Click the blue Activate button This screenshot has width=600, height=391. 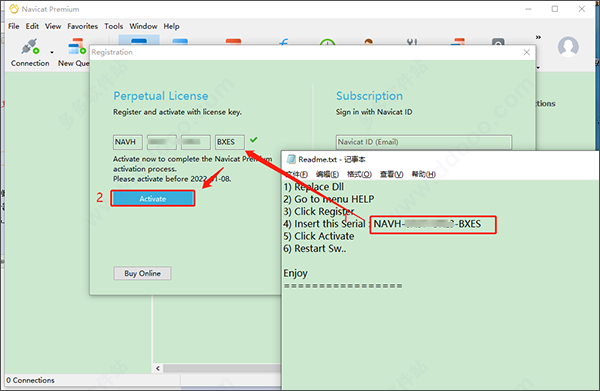(x=153, y=199)
